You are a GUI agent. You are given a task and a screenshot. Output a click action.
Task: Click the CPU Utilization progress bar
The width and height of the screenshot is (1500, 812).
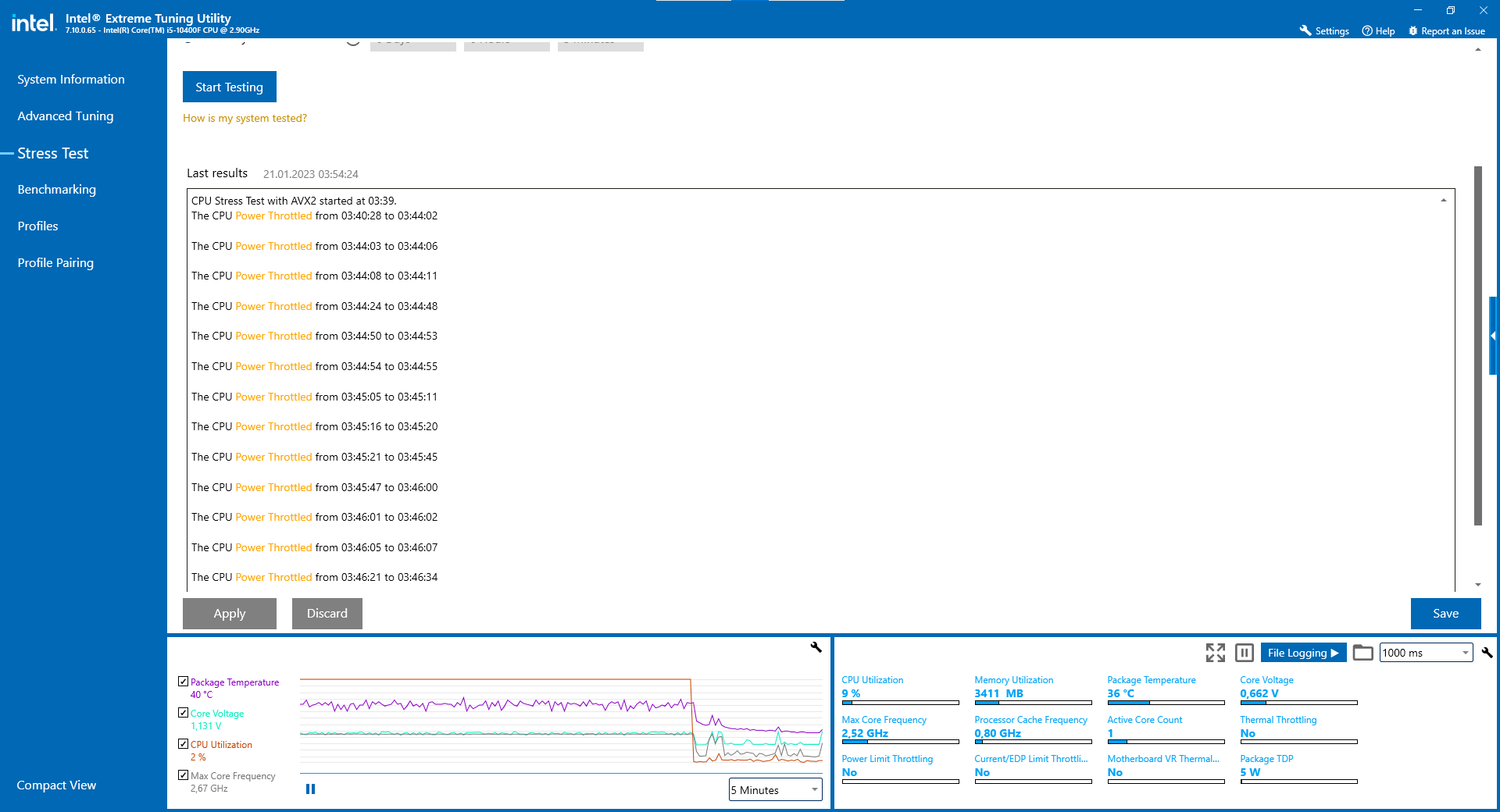(x=900, y=703)
